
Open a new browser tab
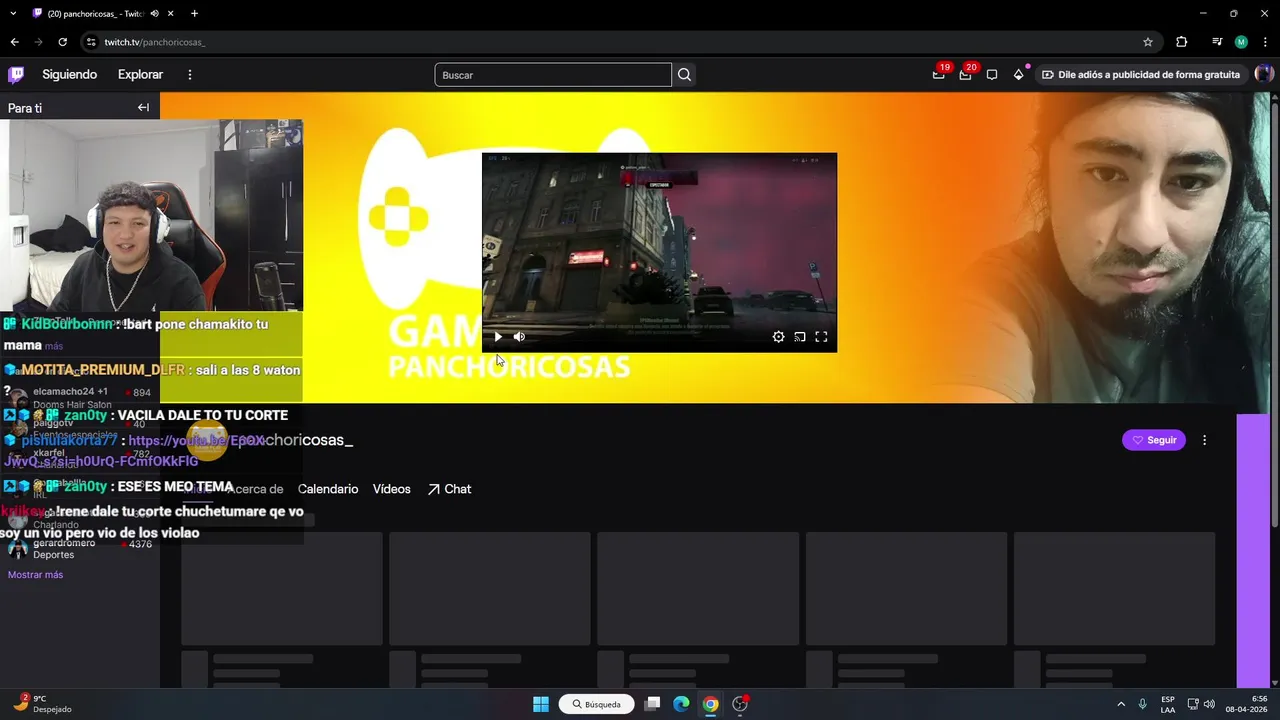point(194,14)
